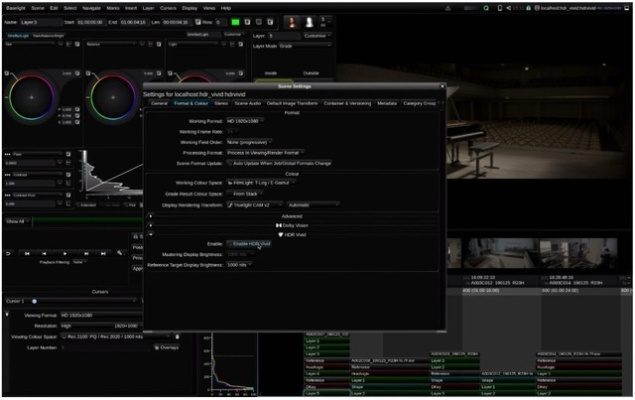
Task: Click the green layer enable indicator in the top bar
Action: tap(234, 21)
